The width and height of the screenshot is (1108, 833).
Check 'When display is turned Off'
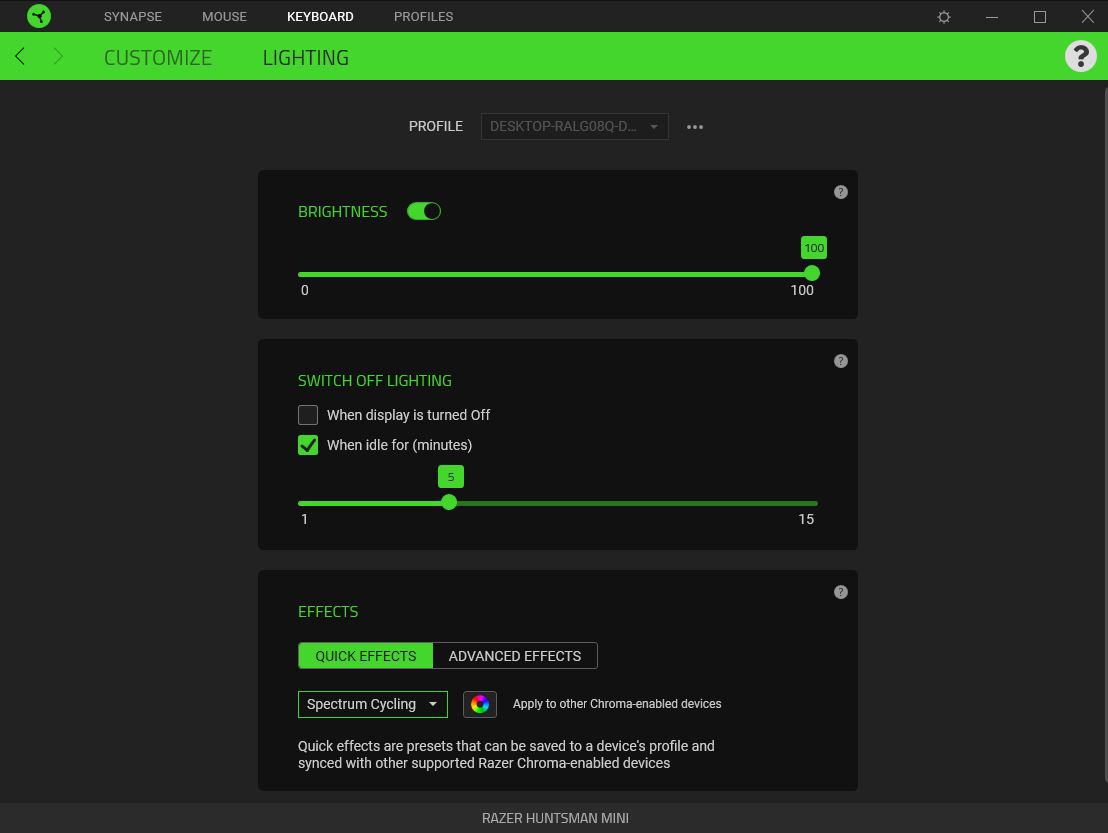[308, 415]
